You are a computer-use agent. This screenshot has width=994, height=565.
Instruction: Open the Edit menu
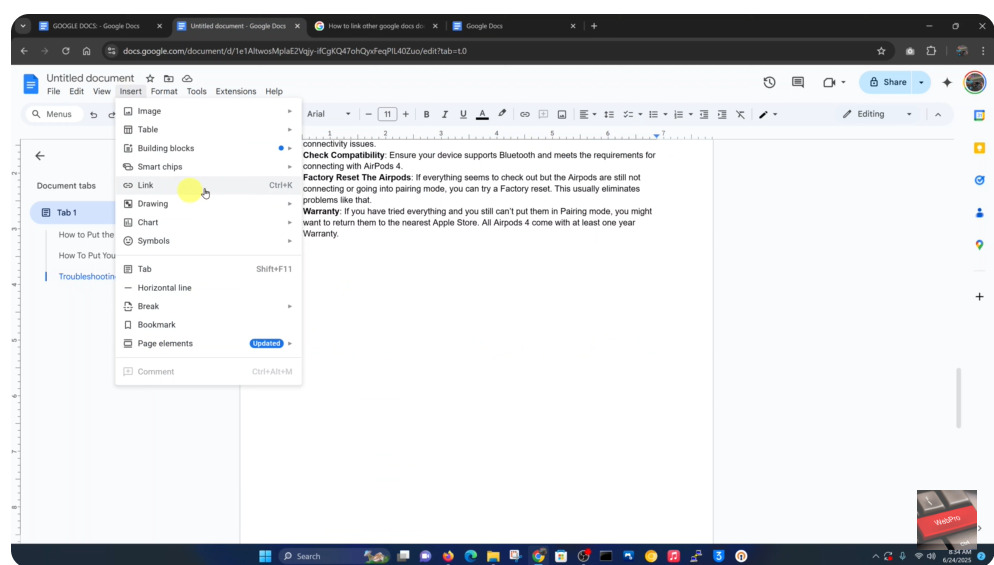click(x=77, y=91)
